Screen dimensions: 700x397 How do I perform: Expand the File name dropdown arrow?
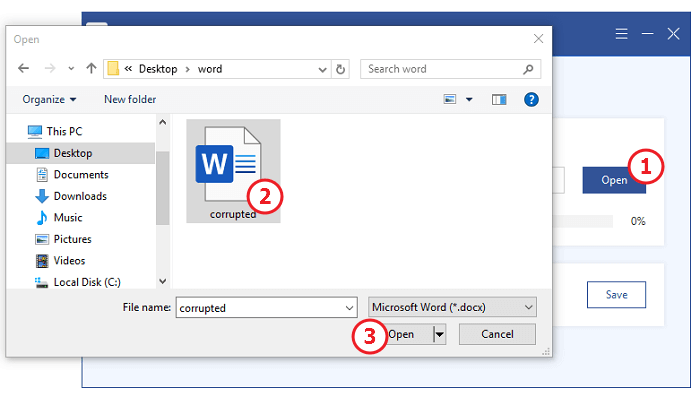point(350,308)
